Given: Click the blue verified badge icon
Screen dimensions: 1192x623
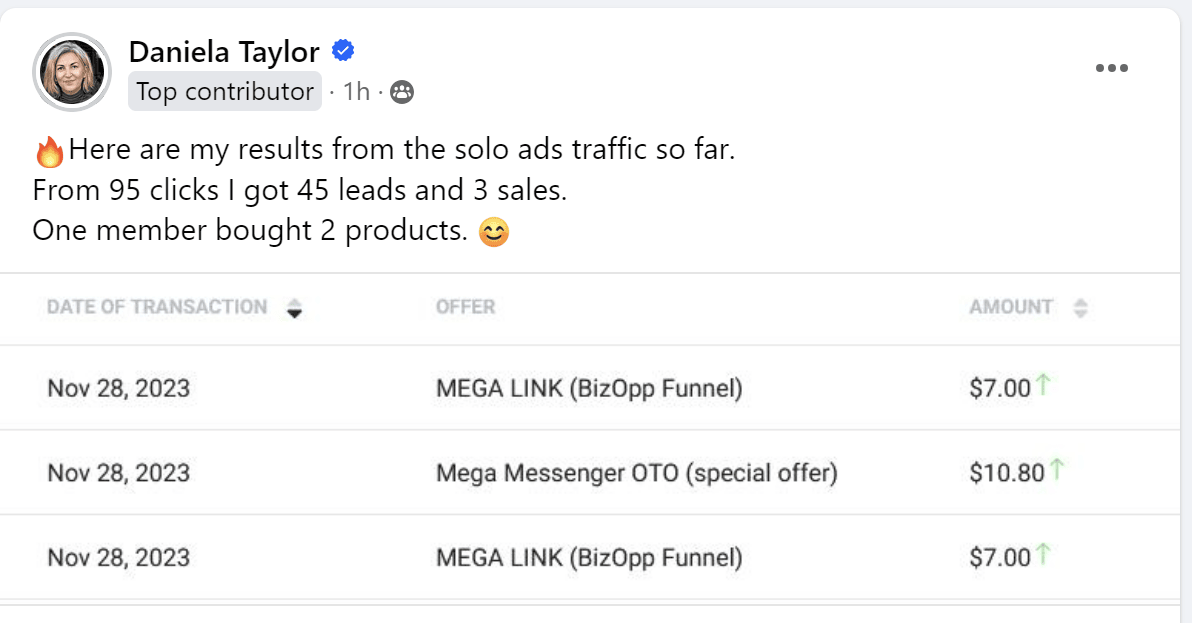Looking at the screenshot, I should [343, 51].
